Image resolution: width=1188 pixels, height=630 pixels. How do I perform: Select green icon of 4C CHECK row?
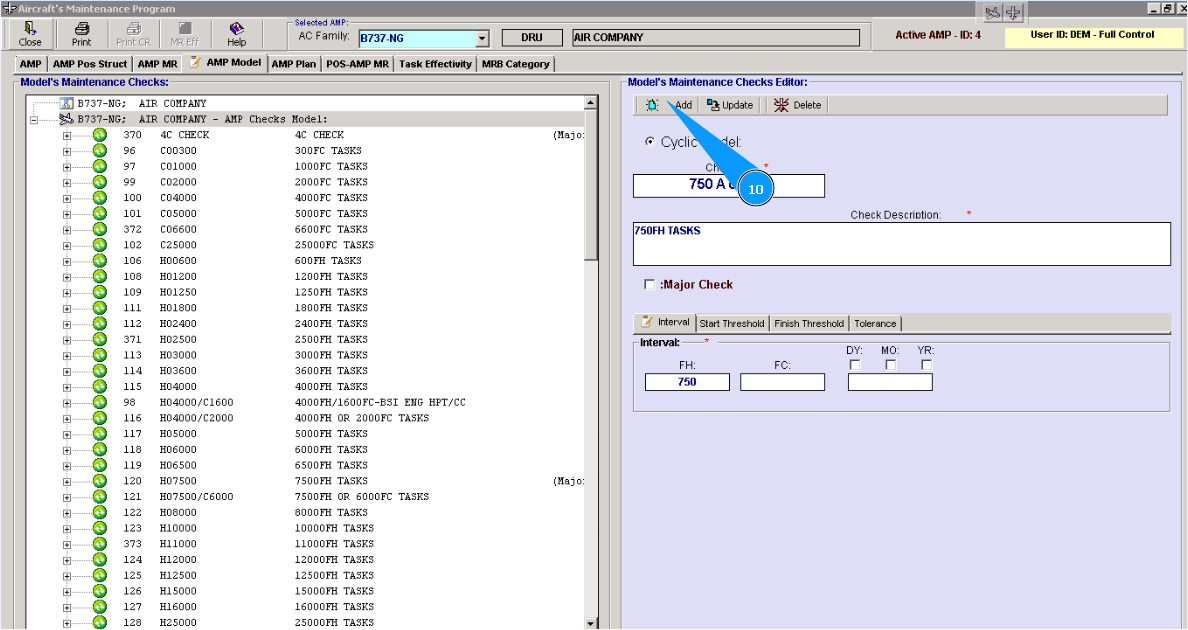click(x=100, y=135)
